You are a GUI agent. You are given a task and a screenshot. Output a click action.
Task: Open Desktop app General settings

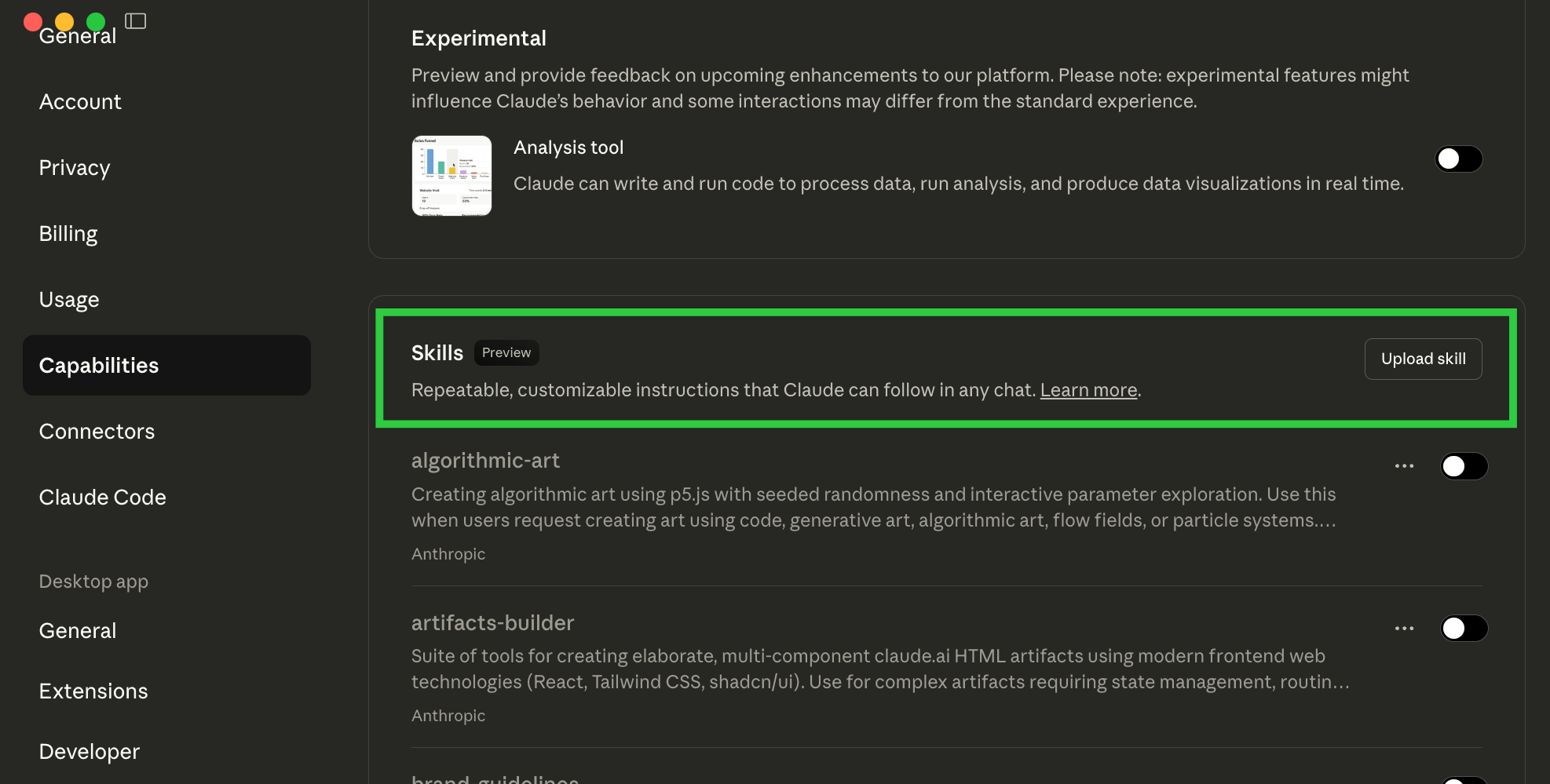point(78,631)
